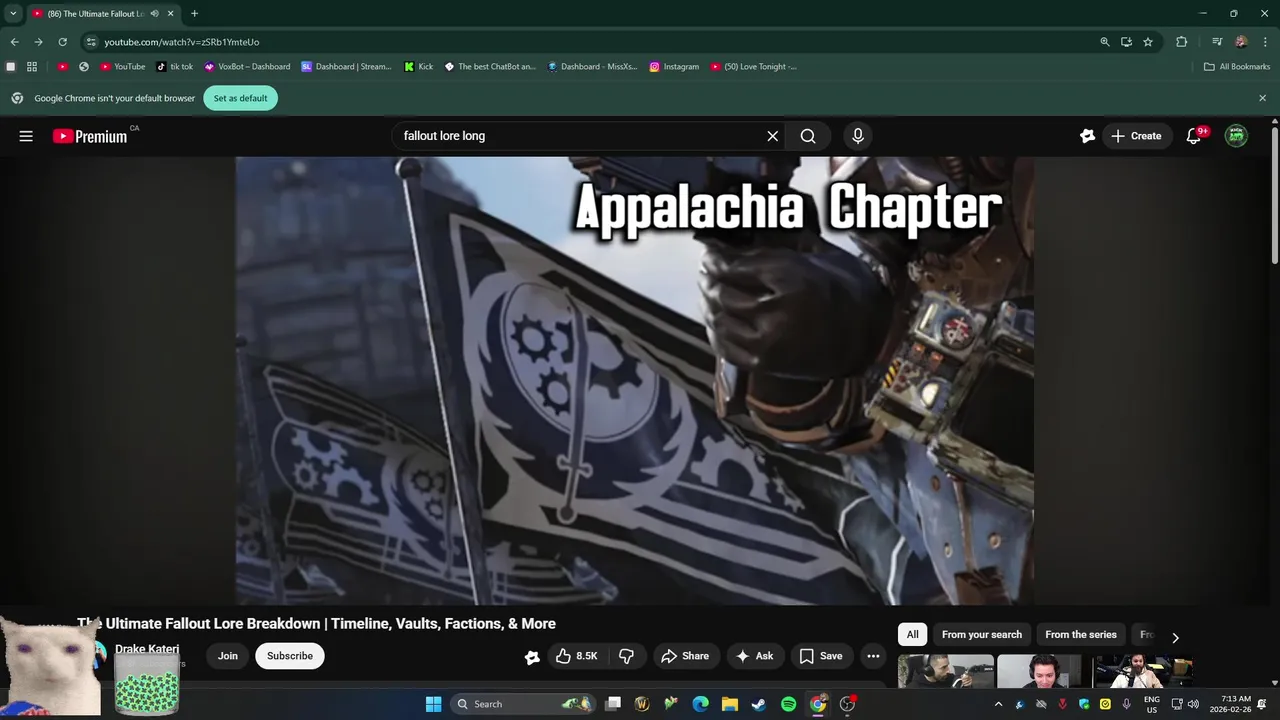This screenshot has height=720, width=1280.
Task: Click the Ask button
Action: pyautogui.click(x=754, y=656)
